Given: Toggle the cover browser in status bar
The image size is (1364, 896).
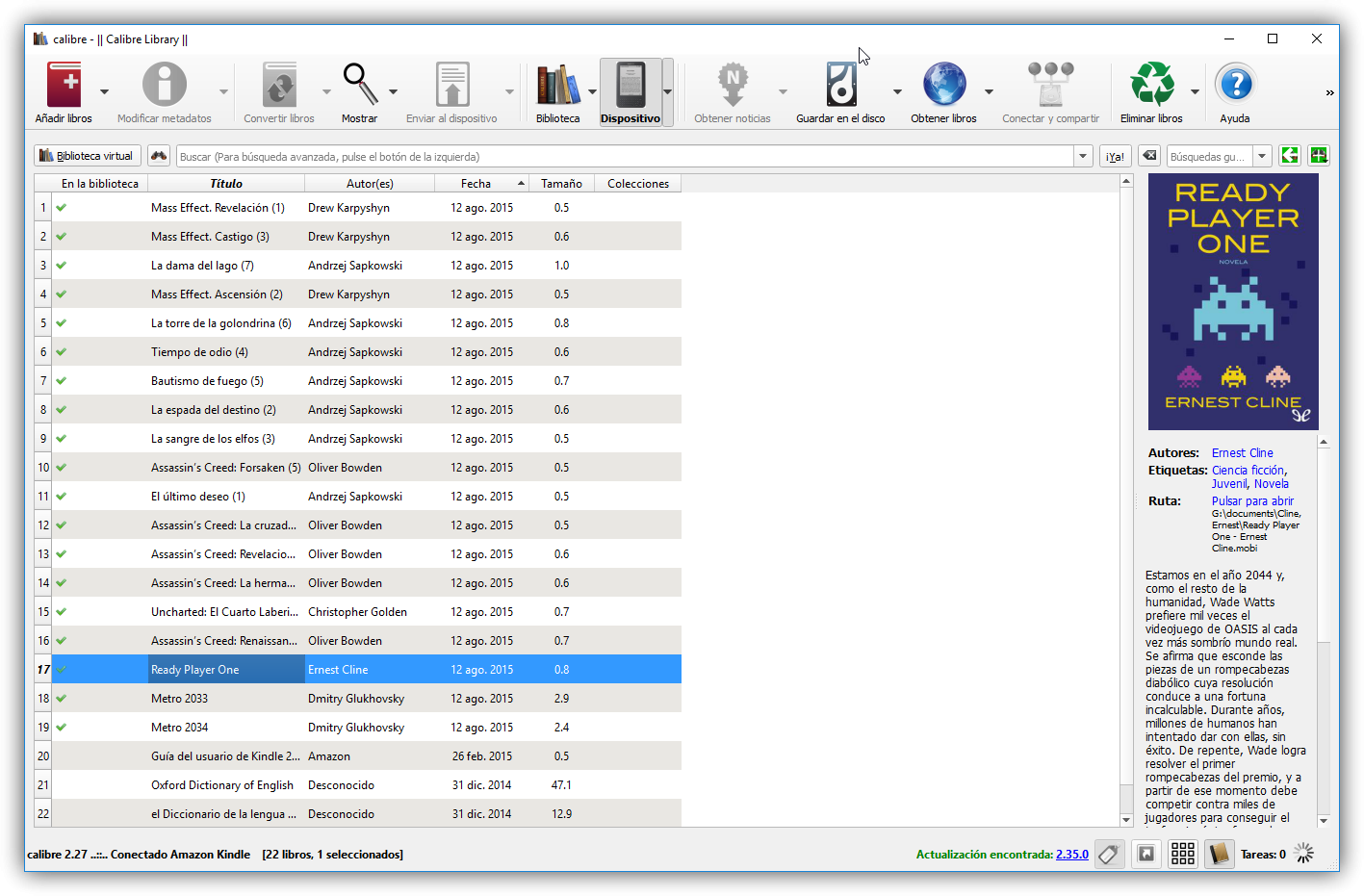Looking at the screenshot, I should (1146, 854).
